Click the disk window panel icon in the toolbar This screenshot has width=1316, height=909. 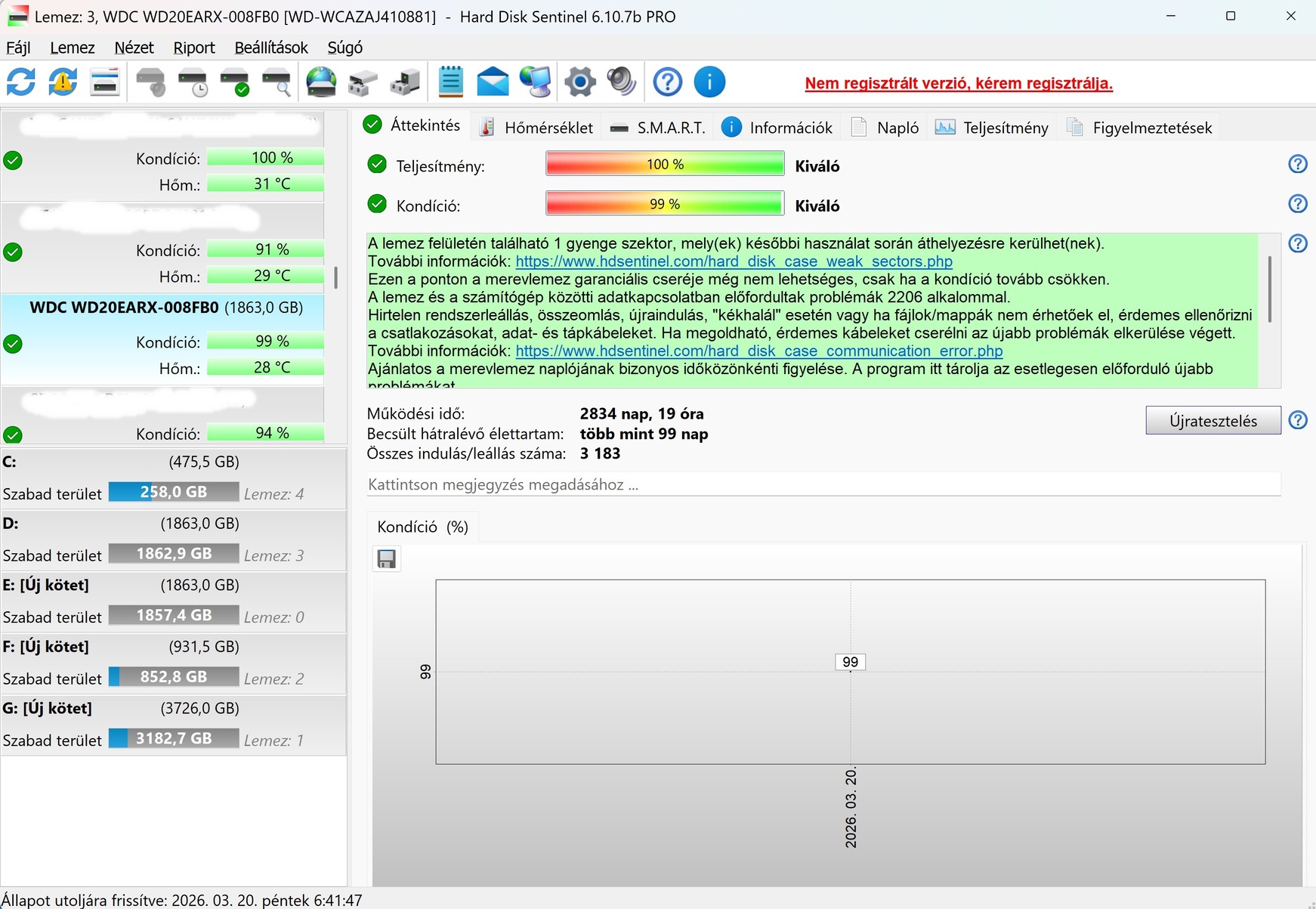pos(105,82)
